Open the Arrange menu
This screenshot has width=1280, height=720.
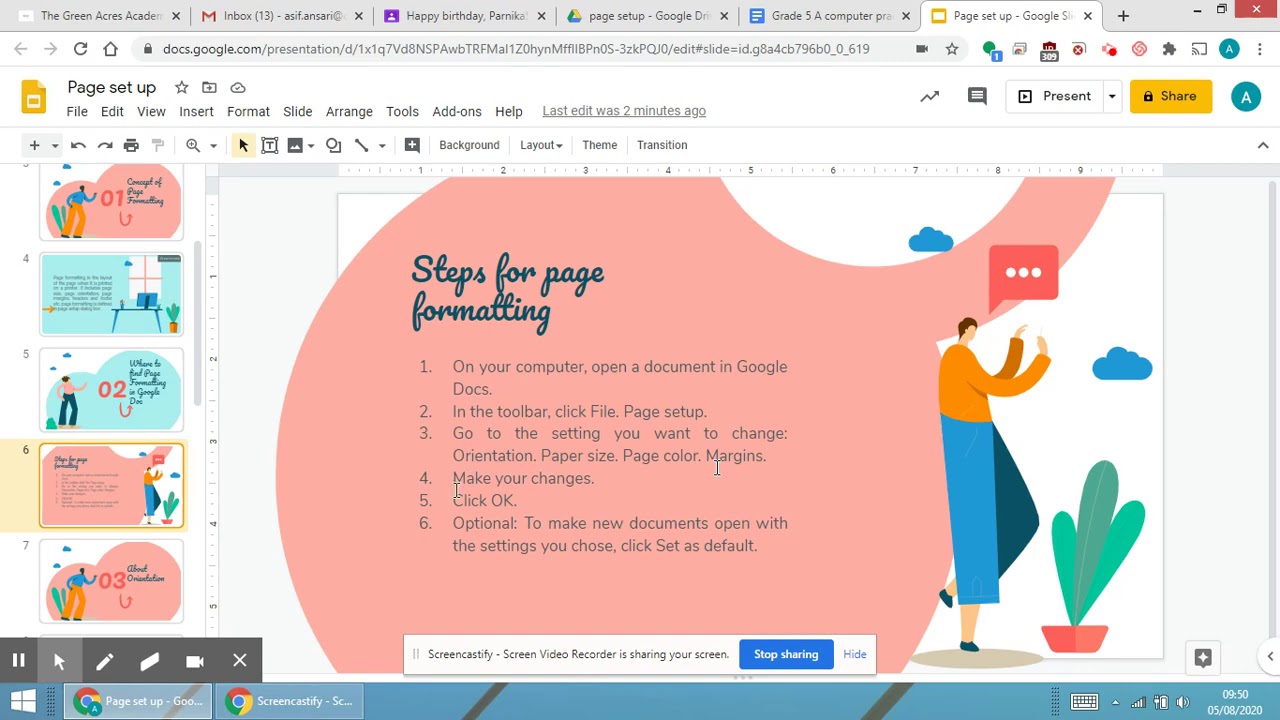pyautogui.click(x=349, y=111)
